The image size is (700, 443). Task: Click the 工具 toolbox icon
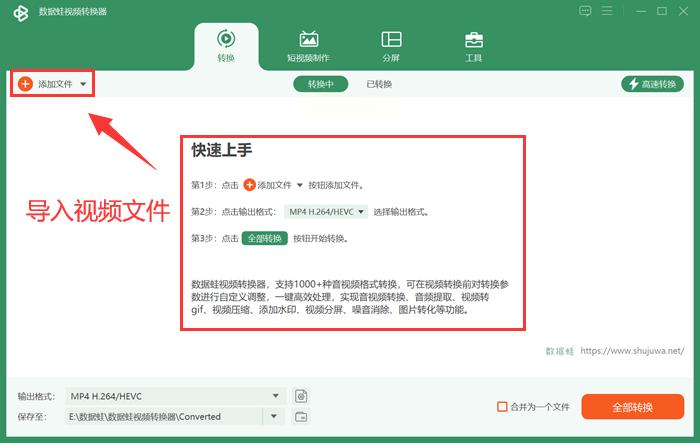[474, 39]
